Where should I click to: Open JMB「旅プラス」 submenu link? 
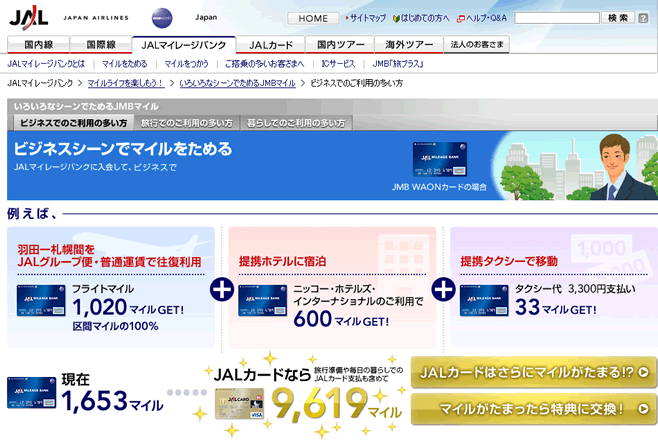pyautogui.click(x=398, y=64)
